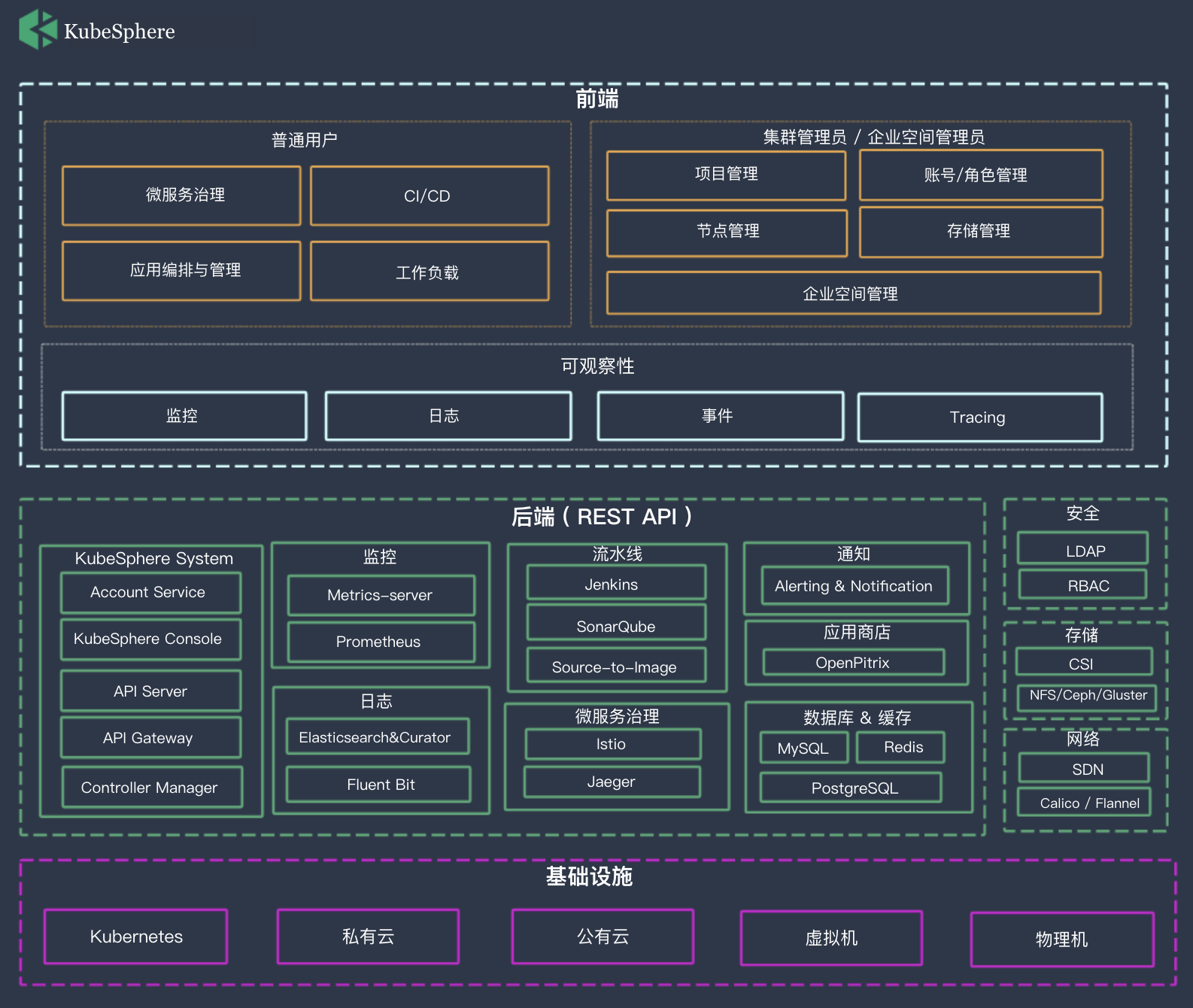Select the 应用编排与管理 box
This screenshot has width=1193, height=1008.
(x=181, y=271)
